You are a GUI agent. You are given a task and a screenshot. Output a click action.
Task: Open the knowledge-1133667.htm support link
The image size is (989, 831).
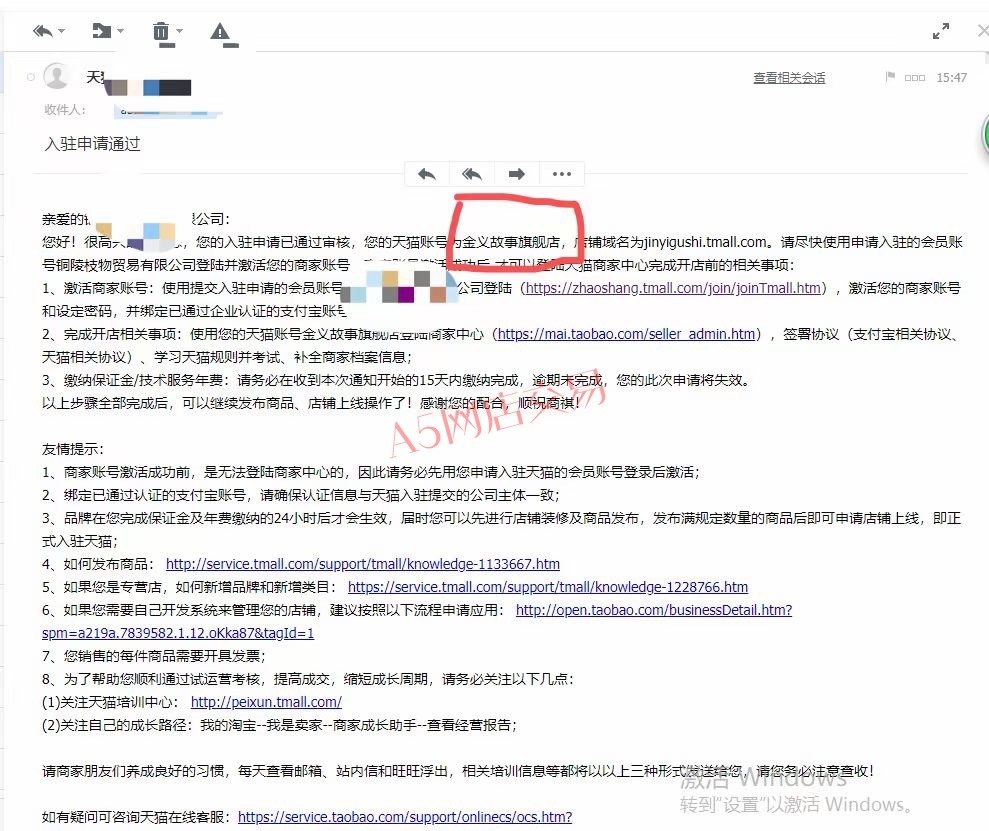click(x=363, y=564)
